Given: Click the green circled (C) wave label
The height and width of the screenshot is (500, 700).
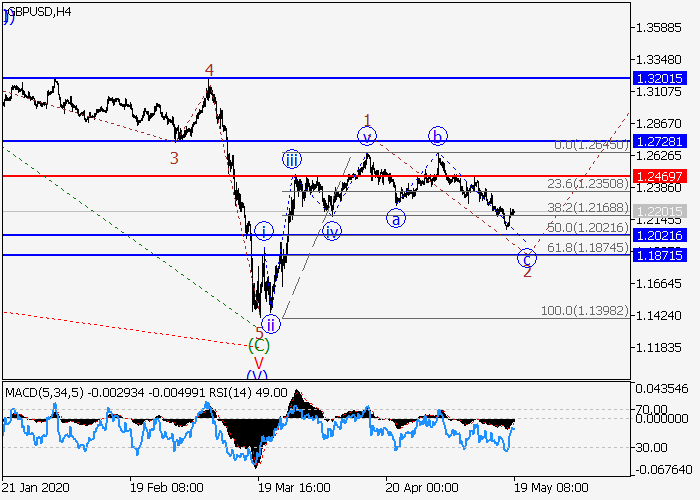Looking at the screenshot, I should (x=259, y=345).
